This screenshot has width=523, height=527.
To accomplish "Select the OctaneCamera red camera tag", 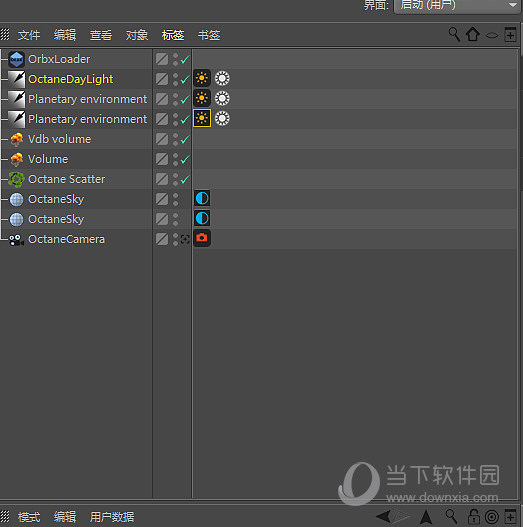I will point(202,238).
